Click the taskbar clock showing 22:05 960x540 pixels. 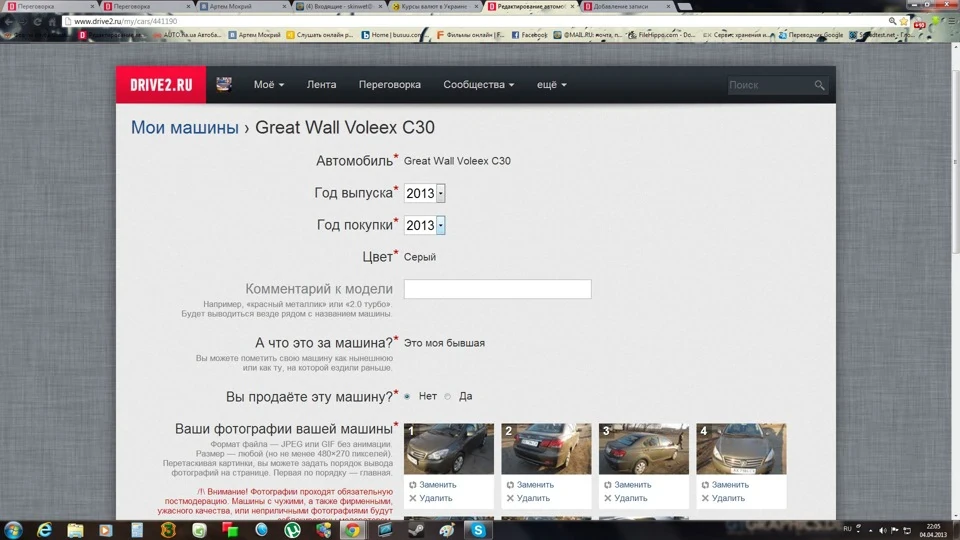click(x=933, y=530)
